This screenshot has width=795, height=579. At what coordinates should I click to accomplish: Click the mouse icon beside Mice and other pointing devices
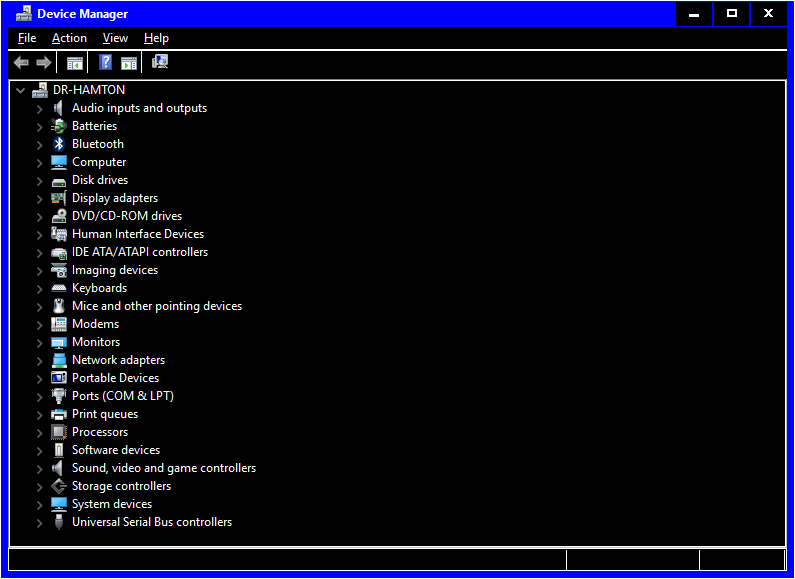(x=59, y=306)
